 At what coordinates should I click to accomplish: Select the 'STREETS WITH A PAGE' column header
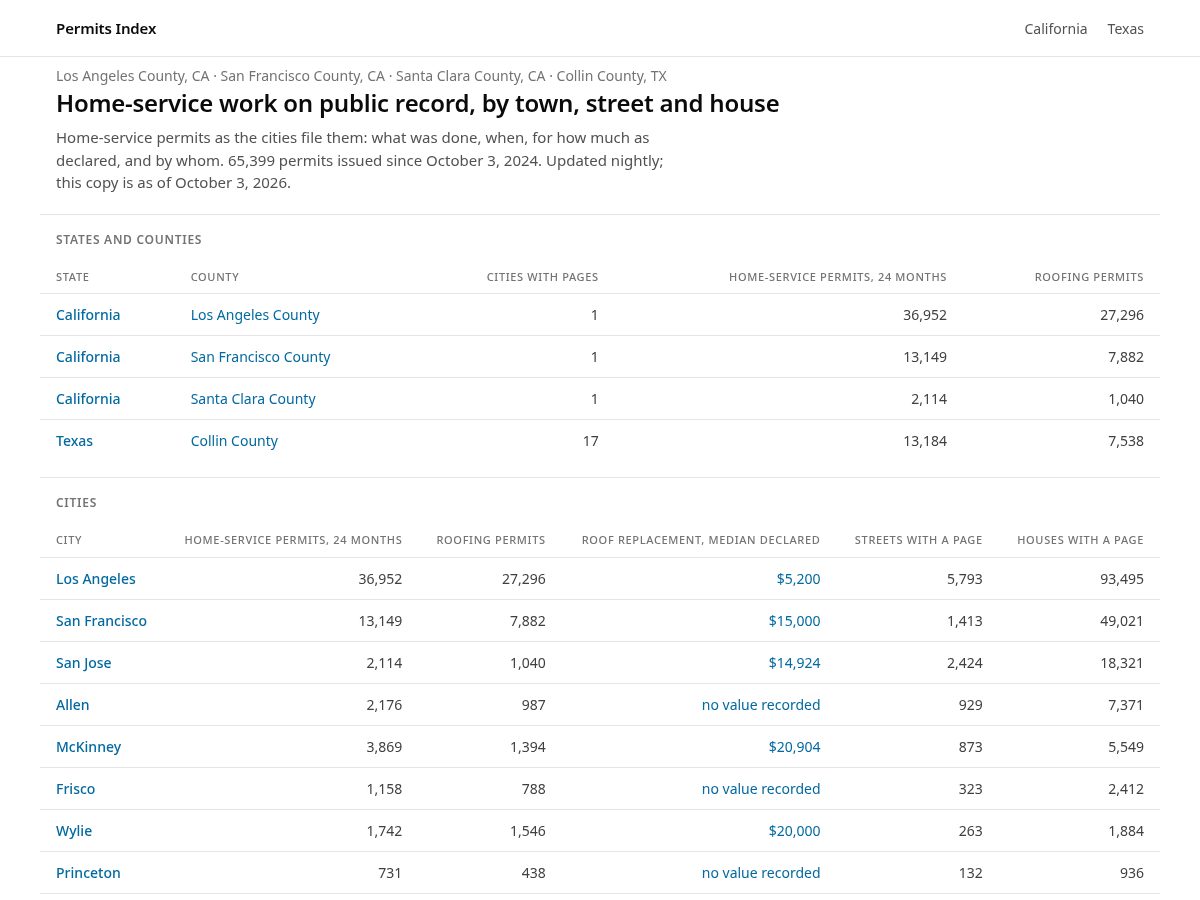point(918,540)
